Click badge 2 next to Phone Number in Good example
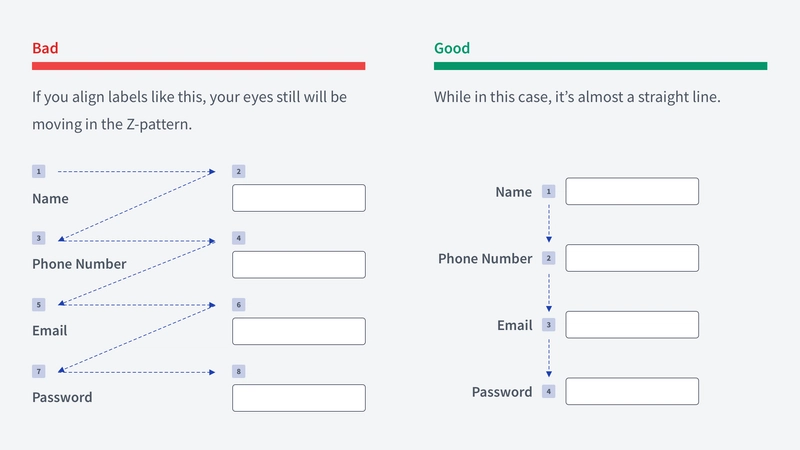Viewport: 800px width, 450px height. point(548,258)
